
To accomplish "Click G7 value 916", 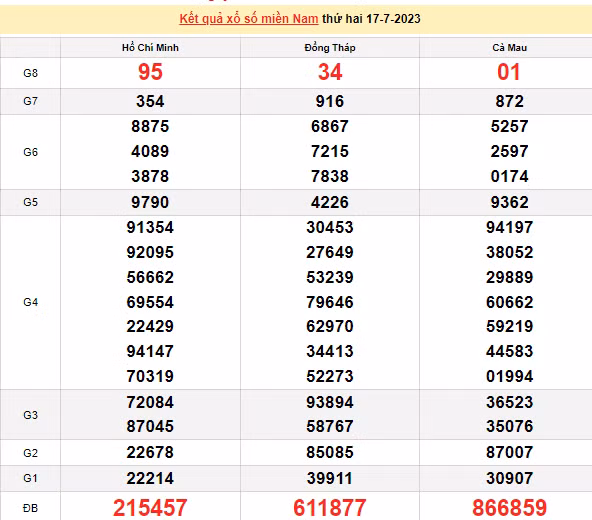I will click(330, 101).
